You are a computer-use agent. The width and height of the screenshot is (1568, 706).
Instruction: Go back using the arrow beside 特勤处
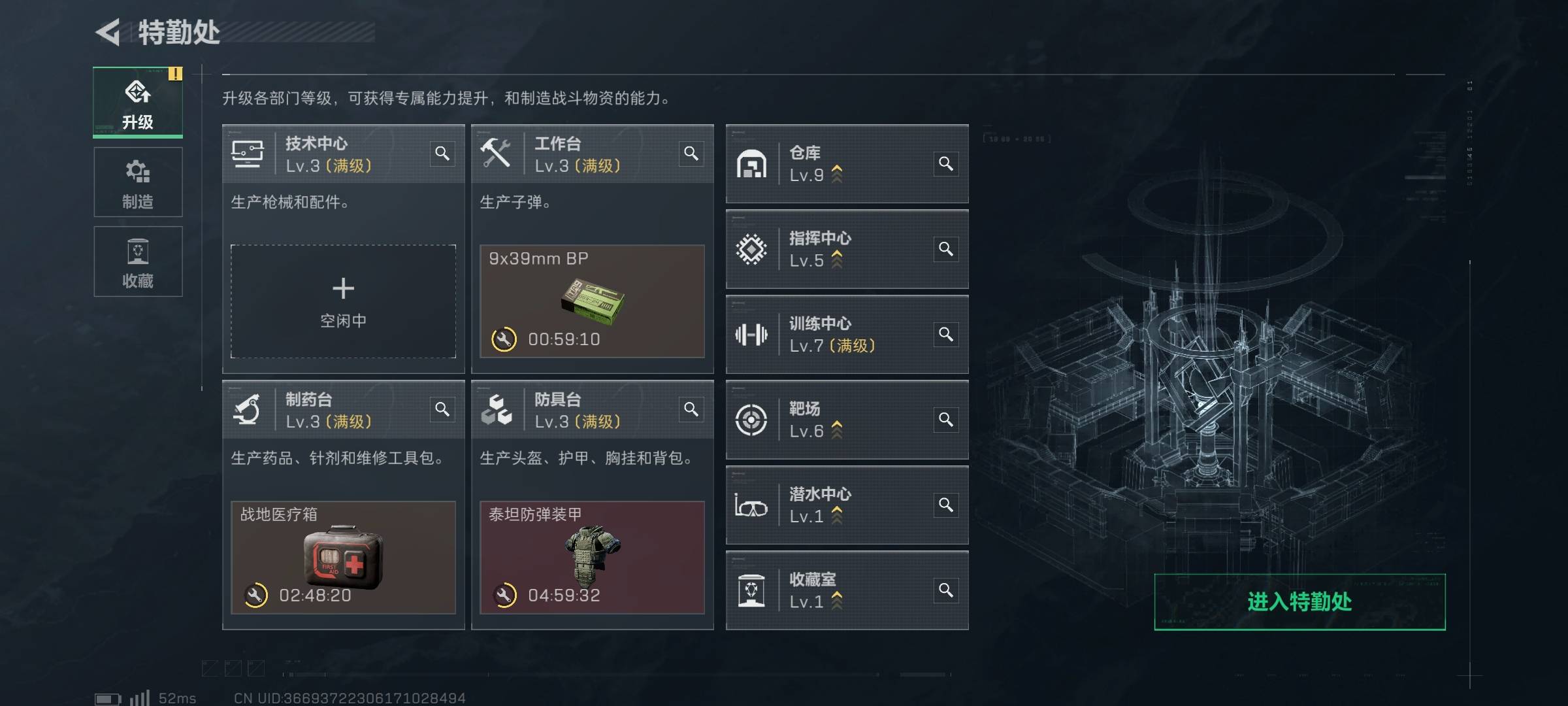coord(108,32)
